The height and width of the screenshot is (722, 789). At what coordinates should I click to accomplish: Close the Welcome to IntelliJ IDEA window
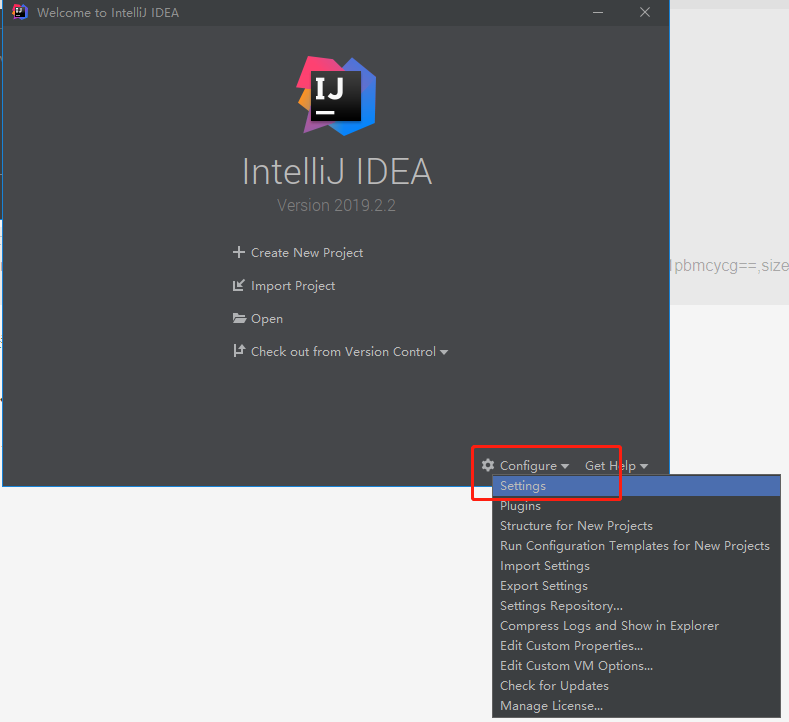pyautogui.click(x=645, y=12)
